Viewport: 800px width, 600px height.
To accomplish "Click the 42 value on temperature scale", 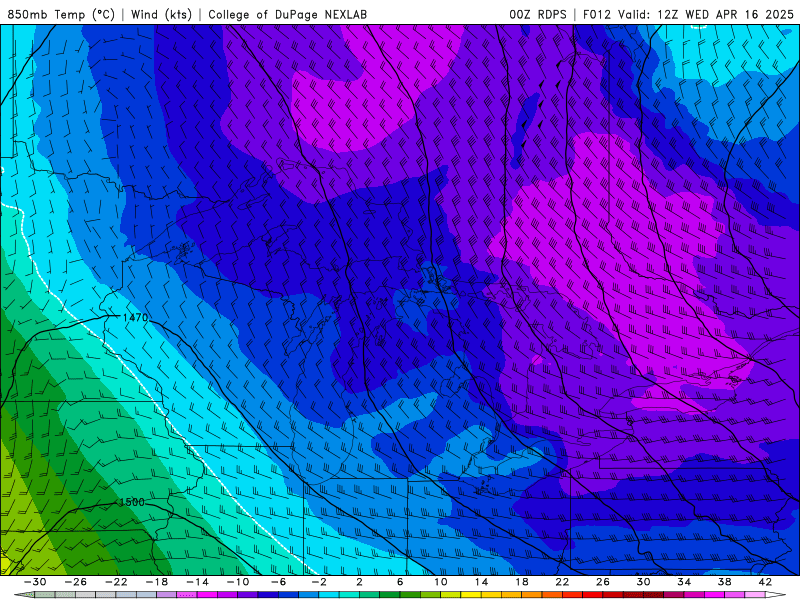I will [x=765, y=582].
